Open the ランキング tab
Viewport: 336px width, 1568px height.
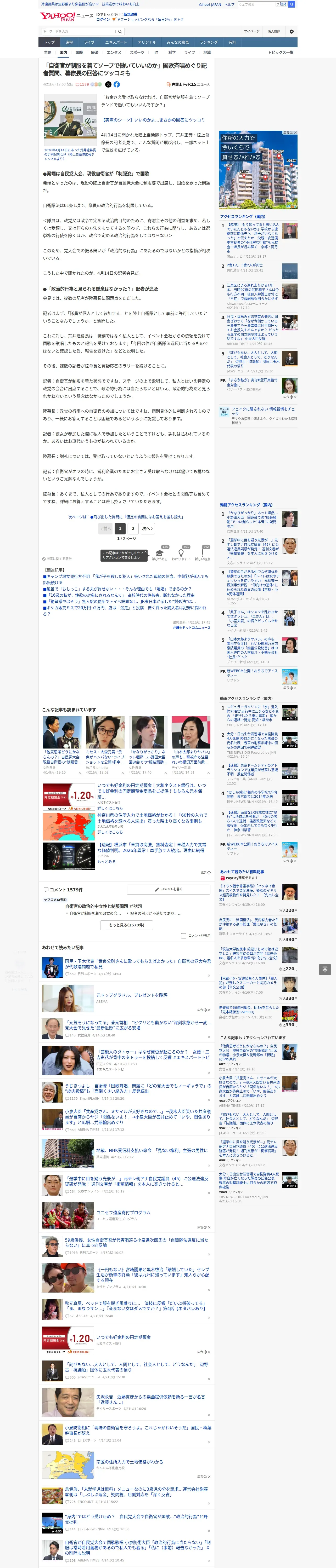click(x=209, y=43)
